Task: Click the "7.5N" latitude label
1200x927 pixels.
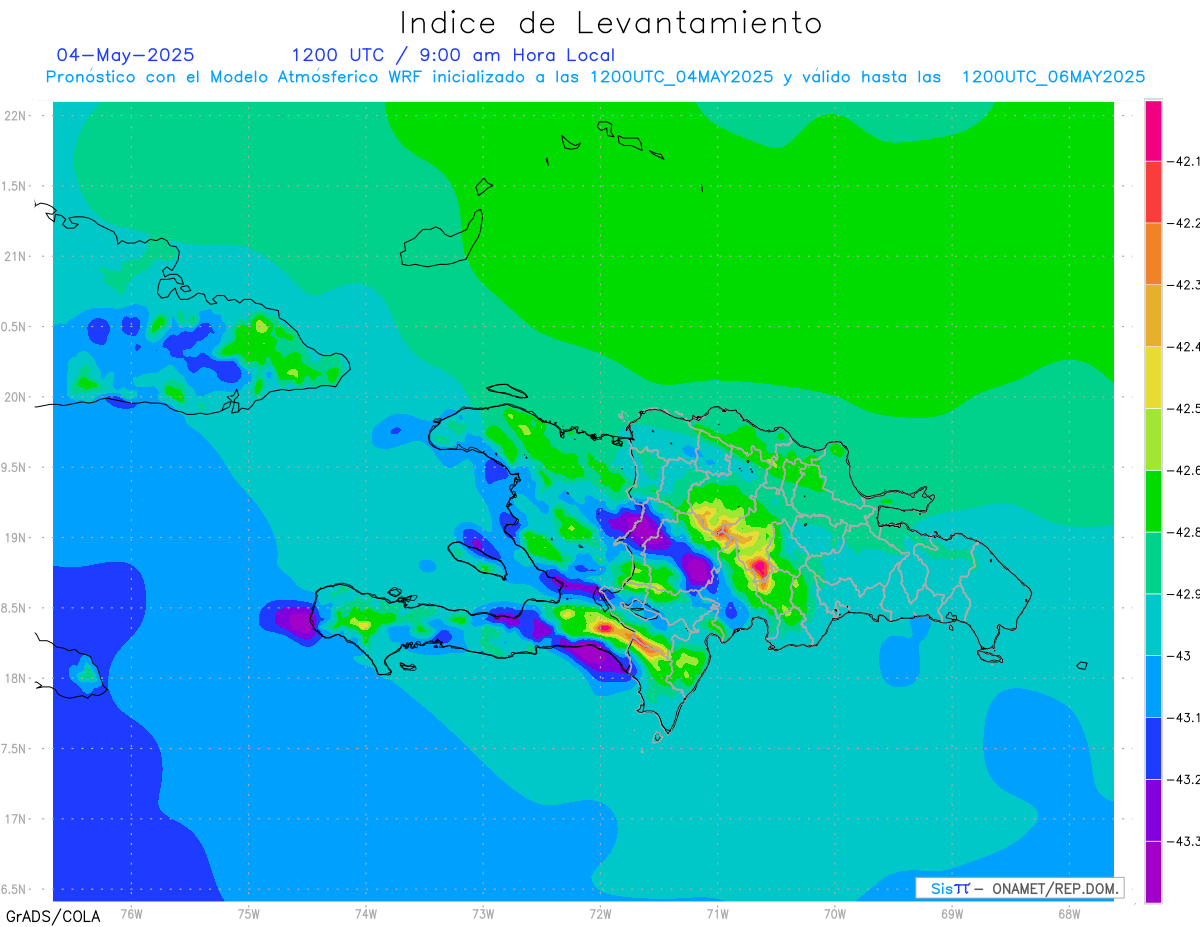Action: pyautogui.click(x=13, y=749)
